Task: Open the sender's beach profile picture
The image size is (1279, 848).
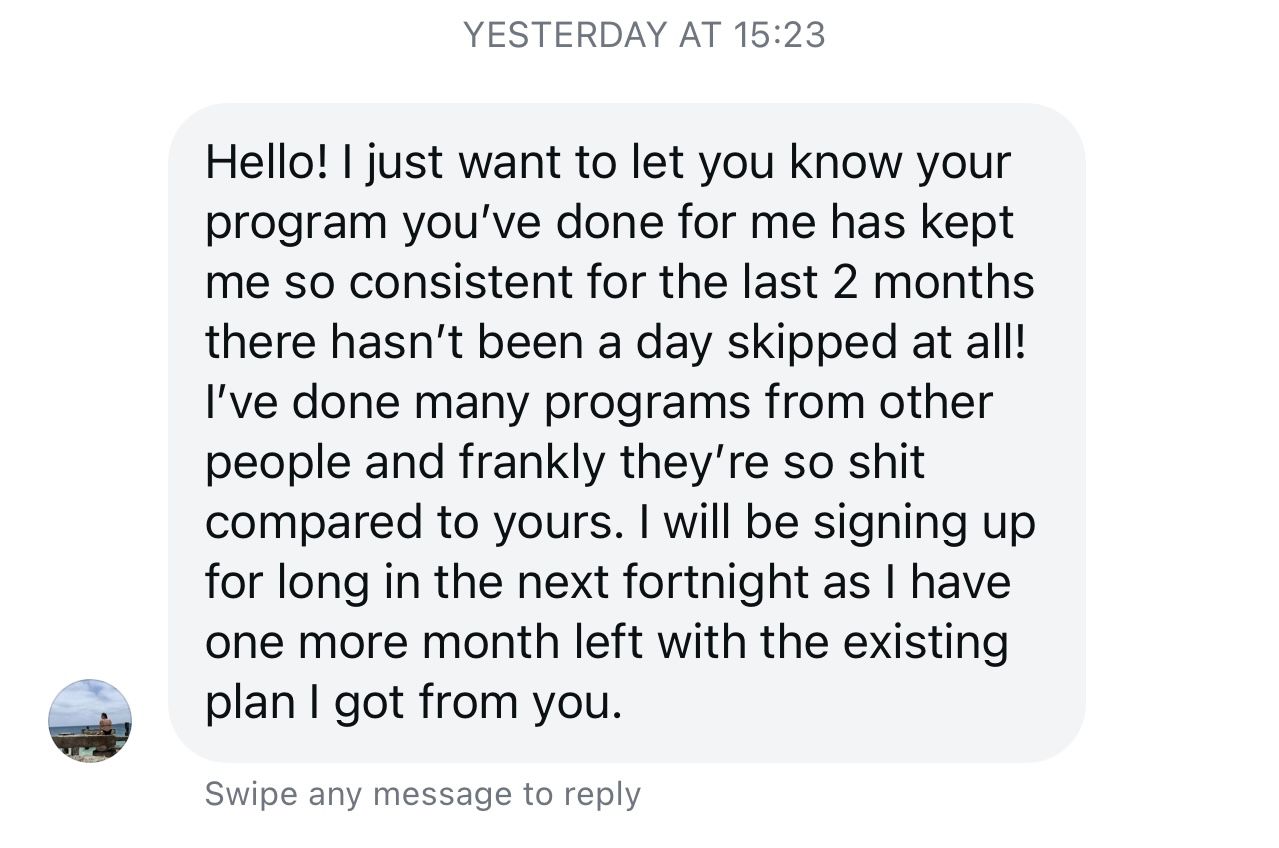Action: click(90, 721)
